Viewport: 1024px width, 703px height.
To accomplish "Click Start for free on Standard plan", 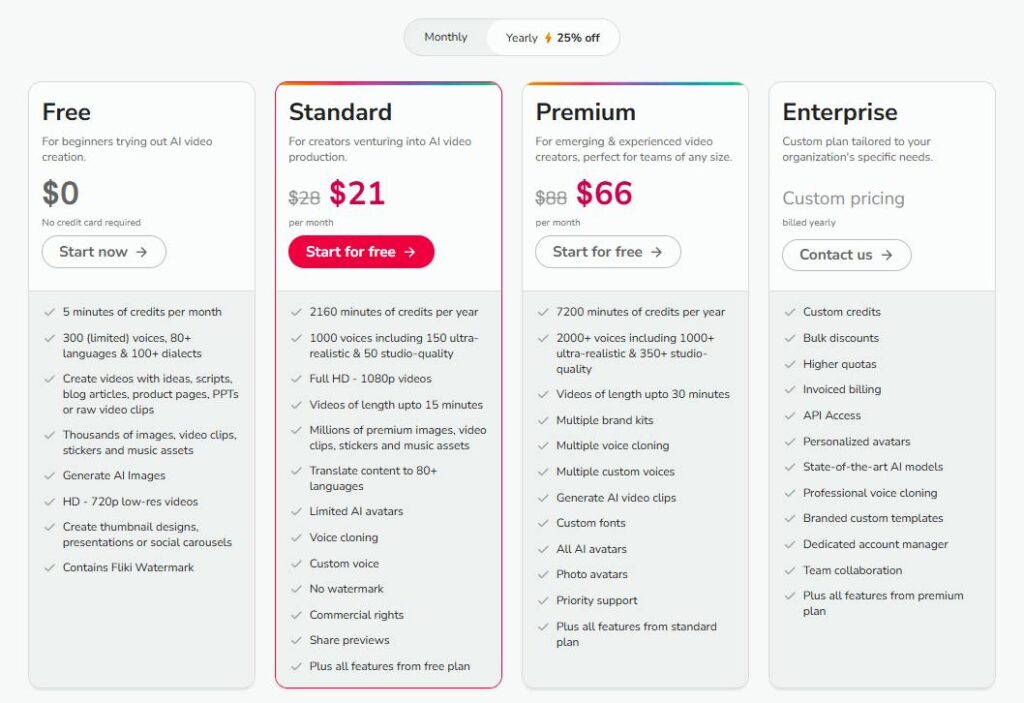I will [x=361, y=252].
